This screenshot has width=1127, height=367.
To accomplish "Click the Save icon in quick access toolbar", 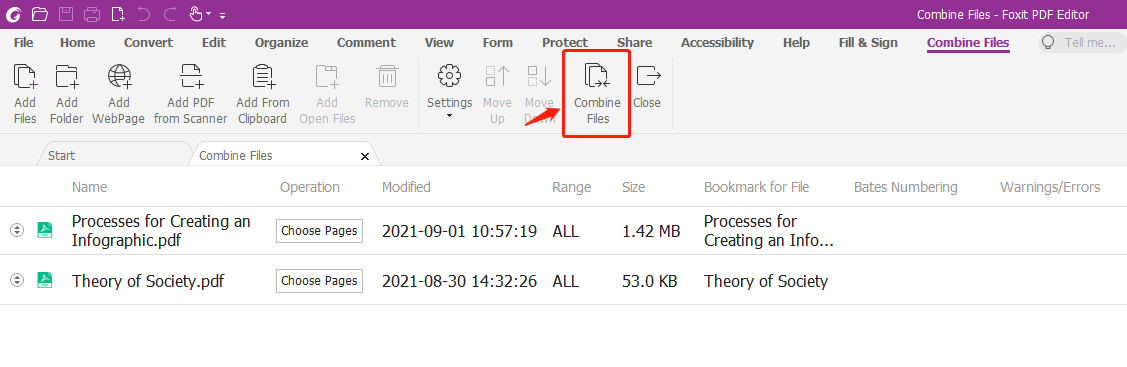I will point(65,14).
